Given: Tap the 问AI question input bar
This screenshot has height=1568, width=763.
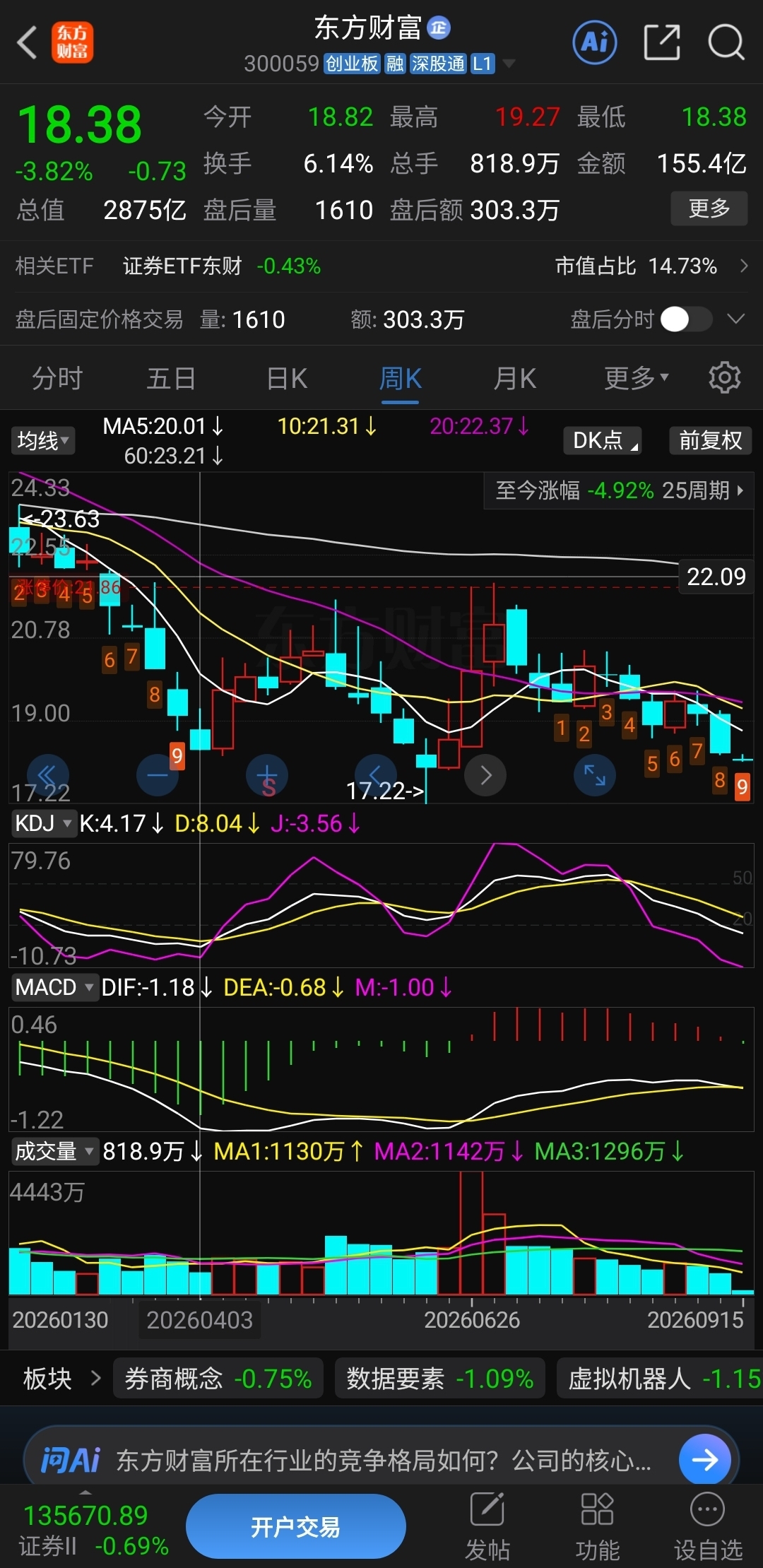Looking at the screenshot, I should [381, 1460].
